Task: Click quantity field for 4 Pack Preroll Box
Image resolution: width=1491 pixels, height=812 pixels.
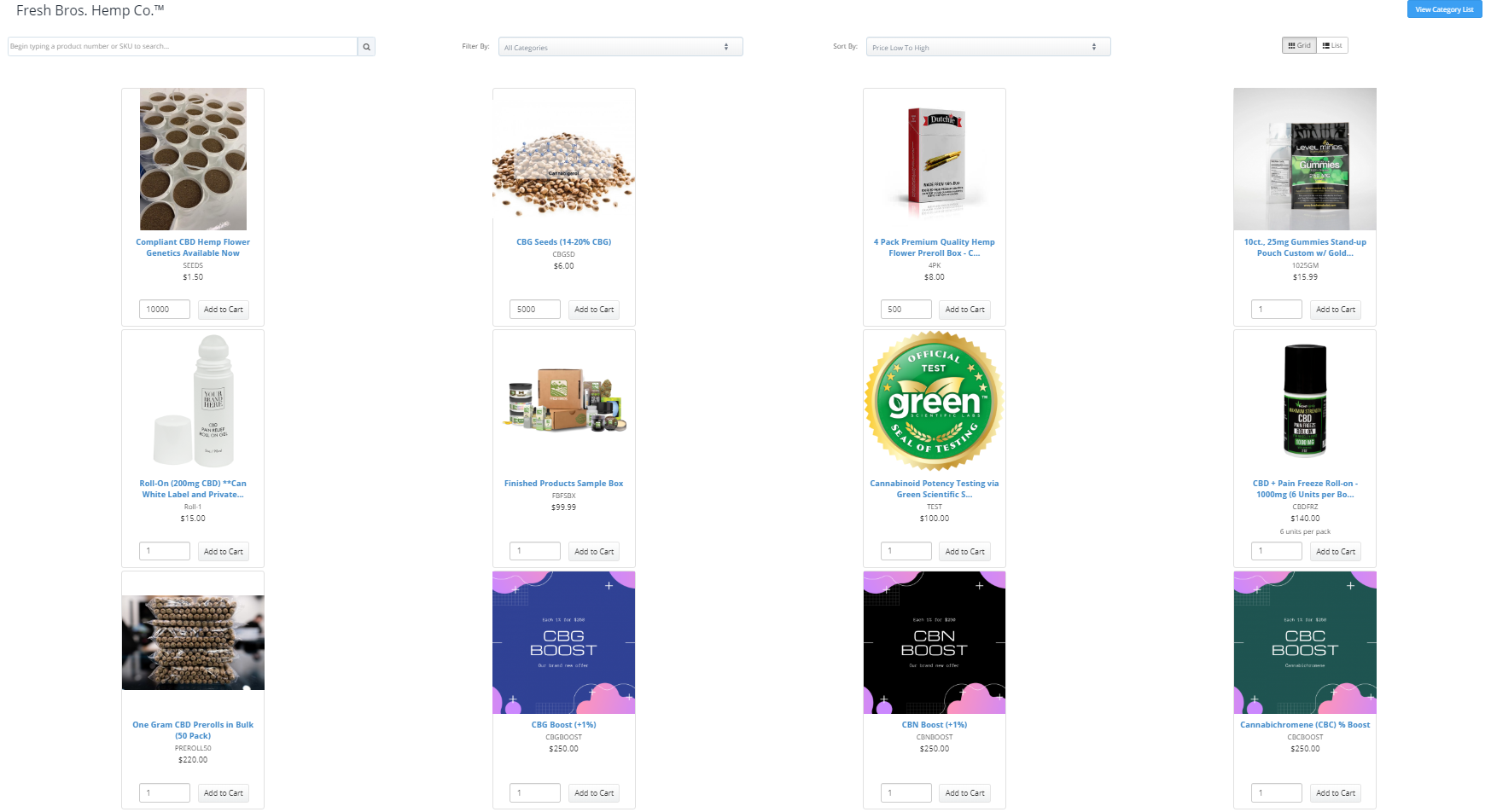Action: click(906, 310)
